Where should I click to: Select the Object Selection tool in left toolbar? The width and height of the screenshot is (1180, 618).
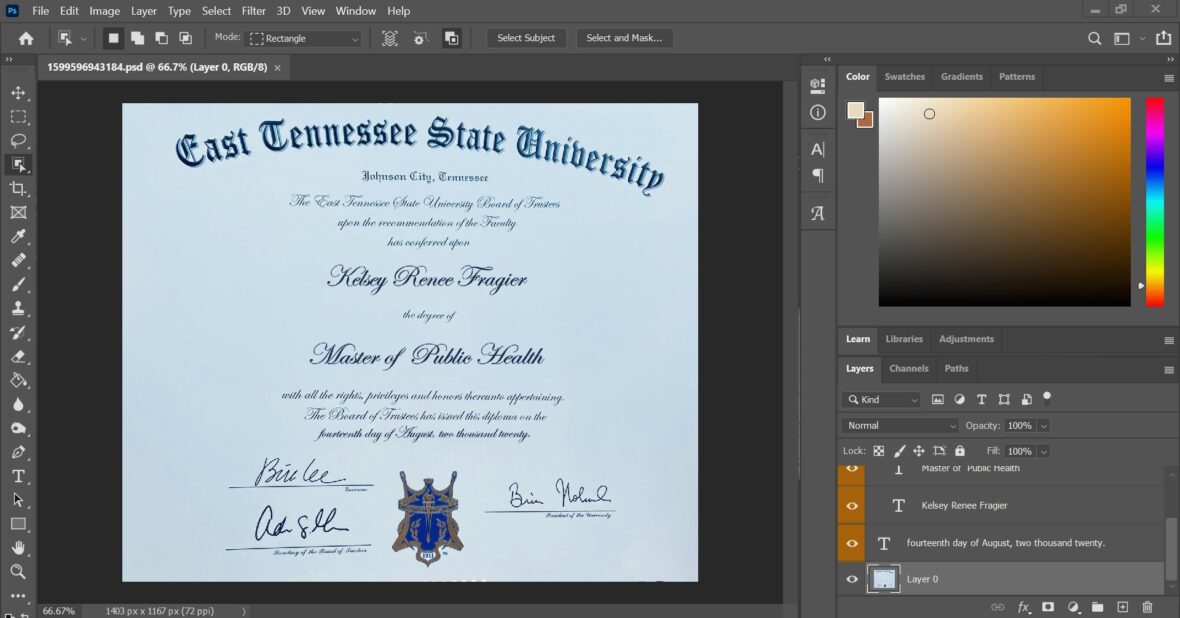point(18,164)
